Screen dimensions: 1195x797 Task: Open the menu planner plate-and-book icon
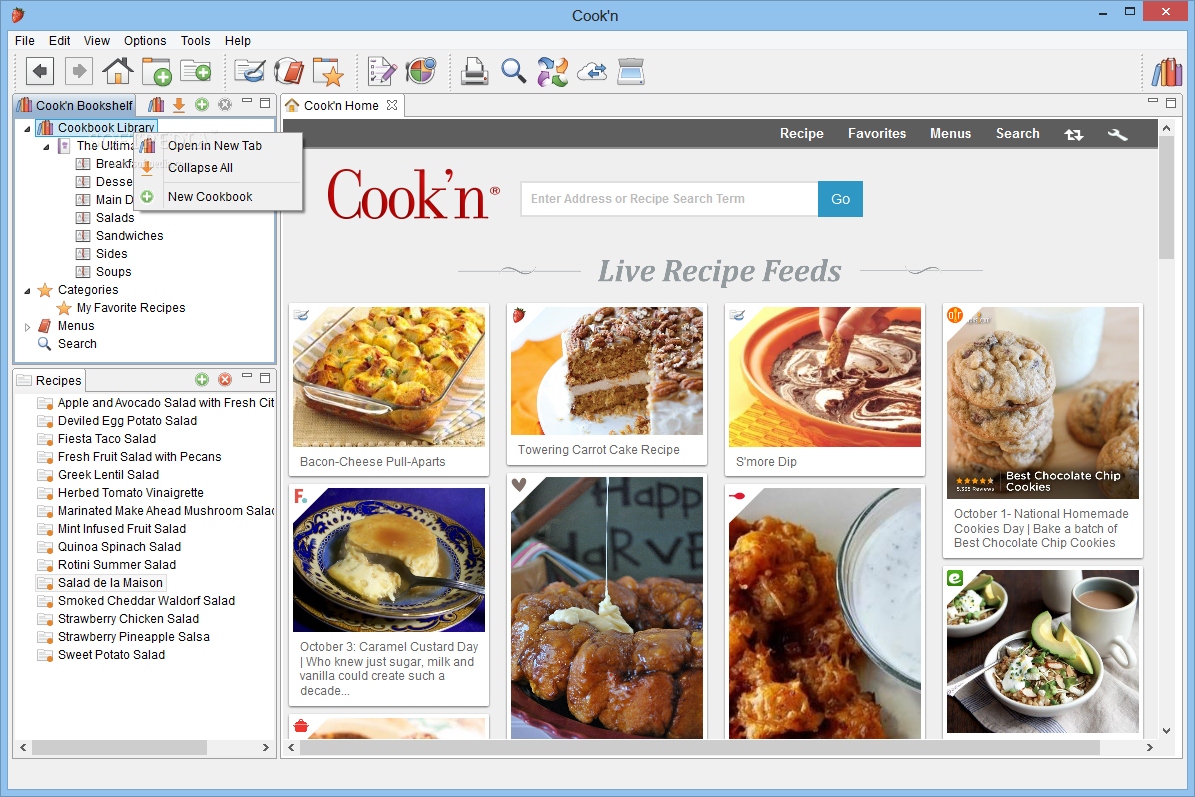[289, 72]
